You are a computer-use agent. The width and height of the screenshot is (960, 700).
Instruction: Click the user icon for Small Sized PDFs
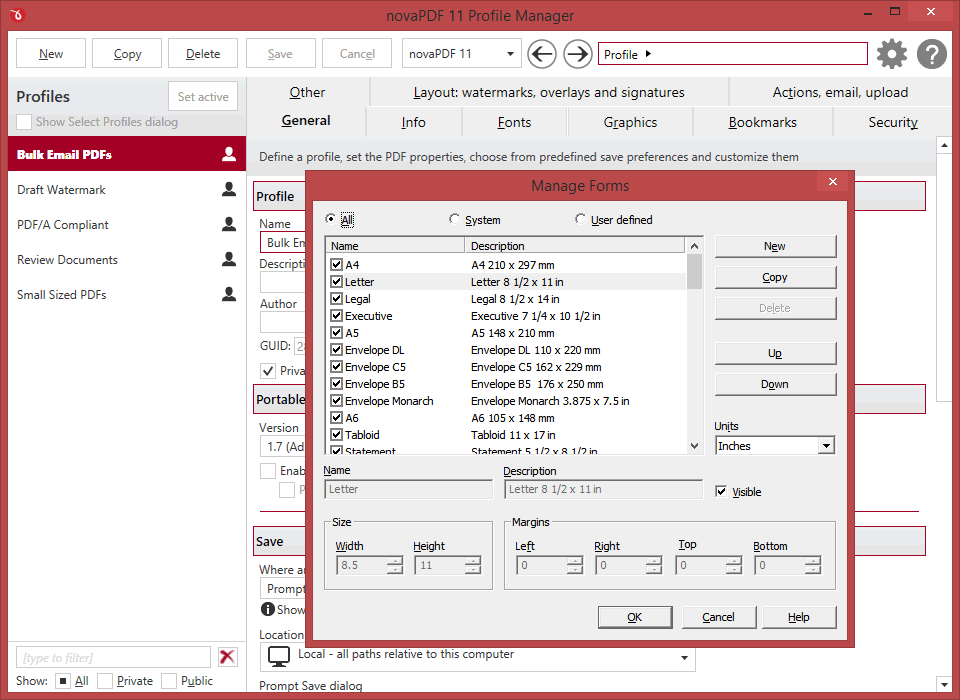coord(229,294)
